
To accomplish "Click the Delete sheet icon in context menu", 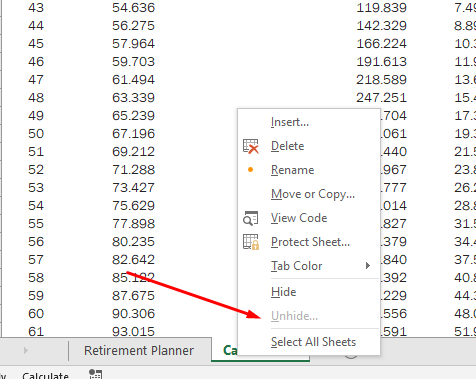I will pos(251,146).
